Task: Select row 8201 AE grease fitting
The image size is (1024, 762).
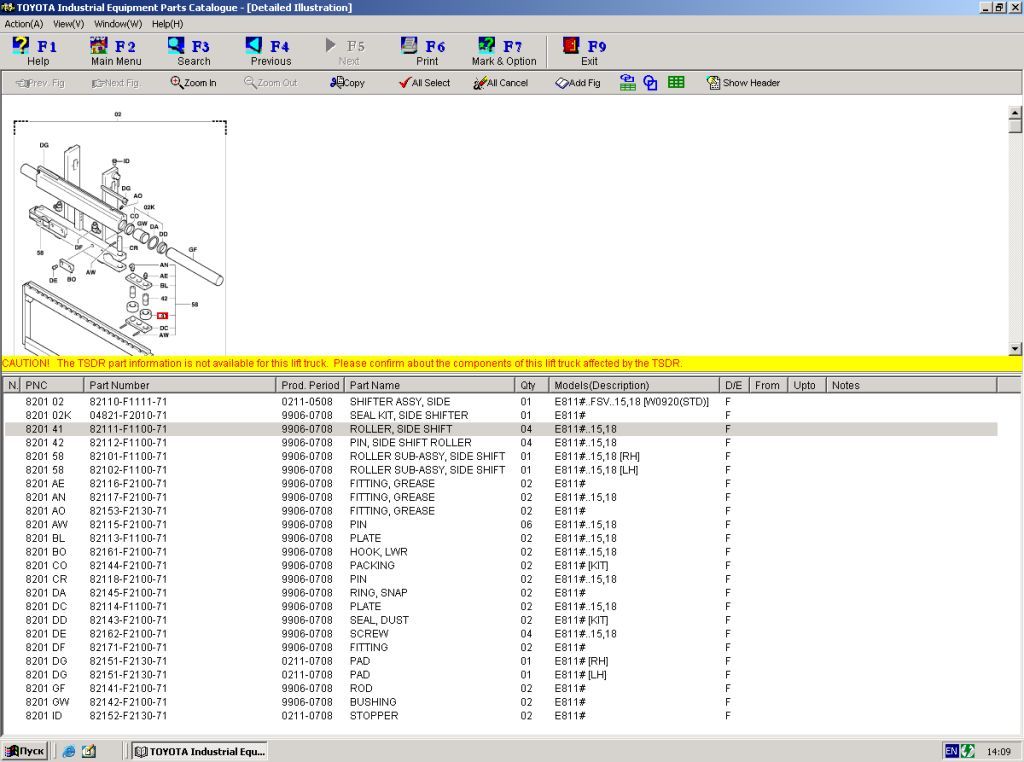Action: click(x=501, y=484)
